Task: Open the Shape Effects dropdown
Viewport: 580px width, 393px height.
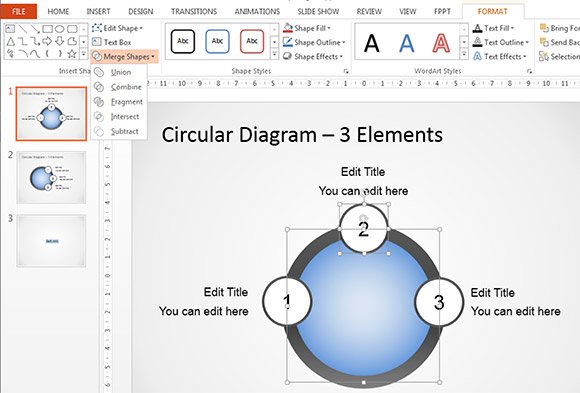Action: (x=313, y=57)
